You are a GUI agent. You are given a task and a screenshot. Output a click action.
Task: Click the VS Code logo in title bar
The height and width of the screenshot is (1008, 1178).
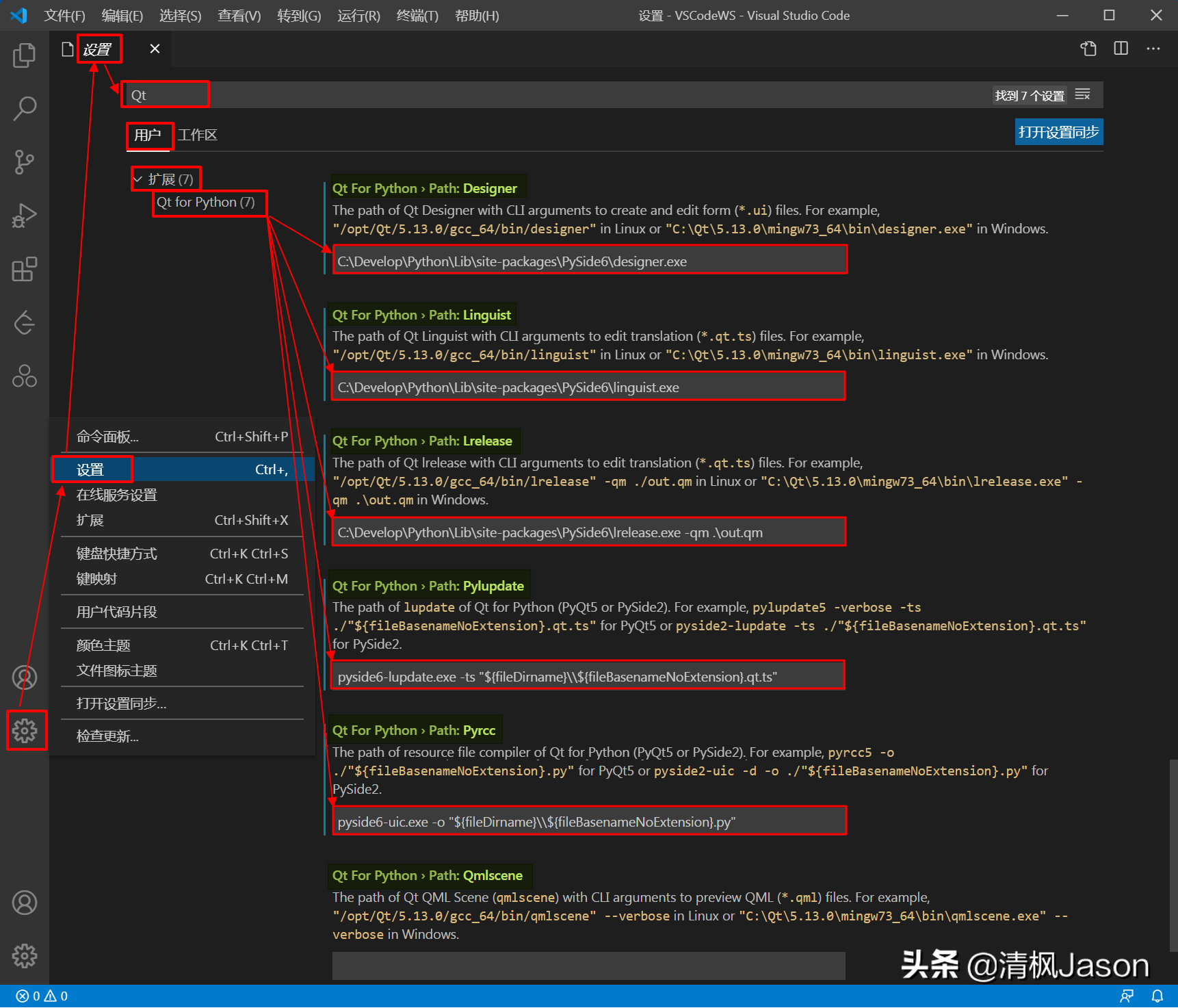[18, 15]
